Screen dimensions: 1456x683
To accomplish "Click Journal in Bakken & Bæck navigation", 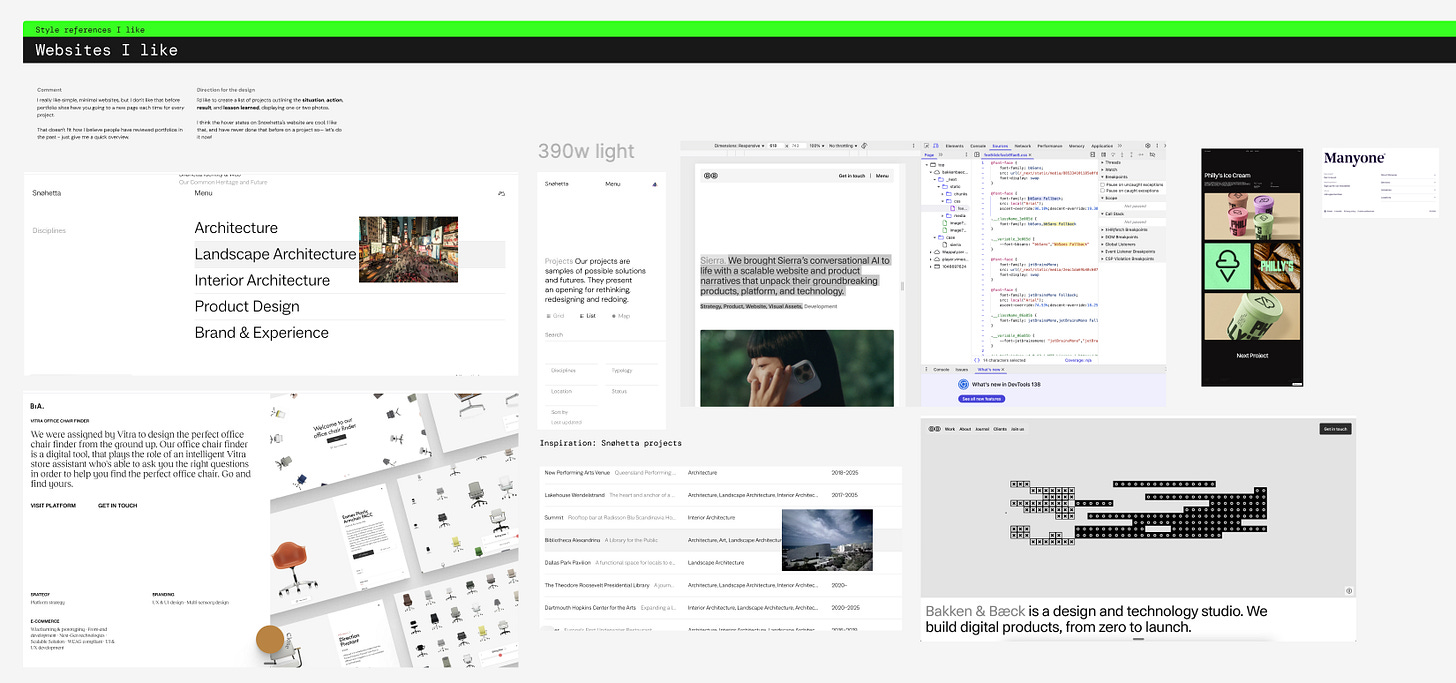I will [x=982, y=429].
